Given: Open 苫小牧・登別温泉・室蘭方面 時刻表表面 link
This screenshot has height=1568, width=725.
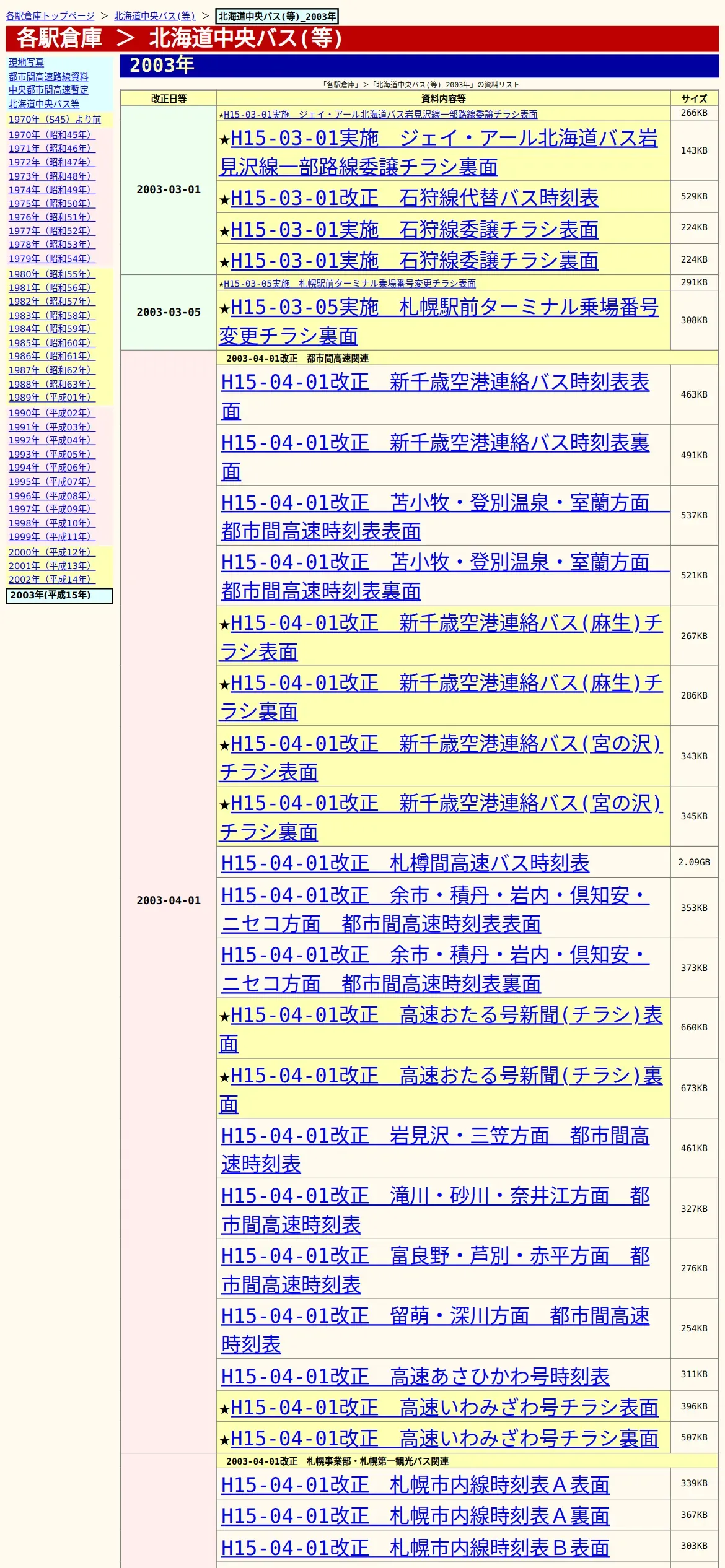Looking at the screenshot, I should [x=445, y=516].
